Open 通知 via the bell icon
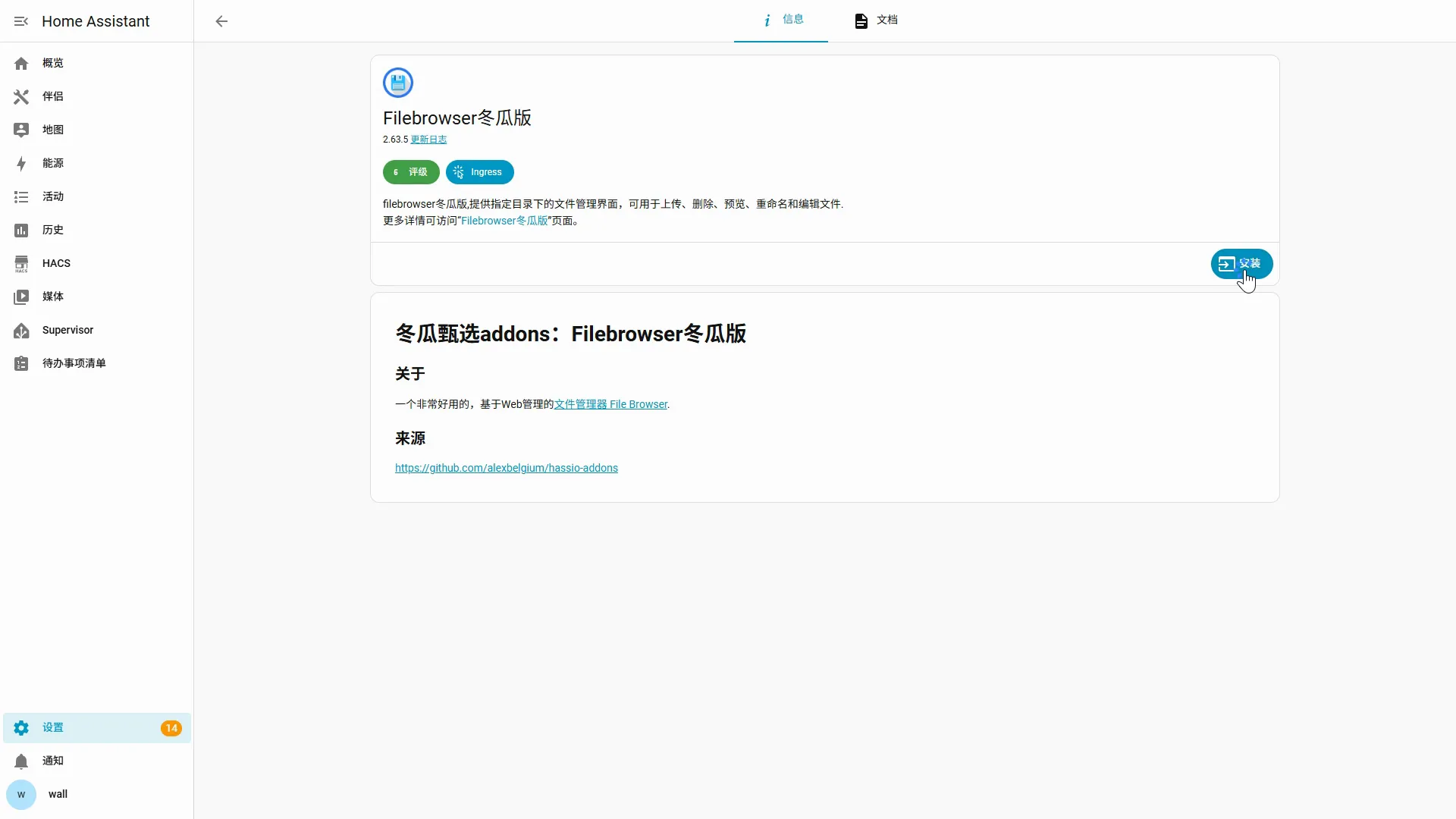1456x819 pixels. click(21, 761)
